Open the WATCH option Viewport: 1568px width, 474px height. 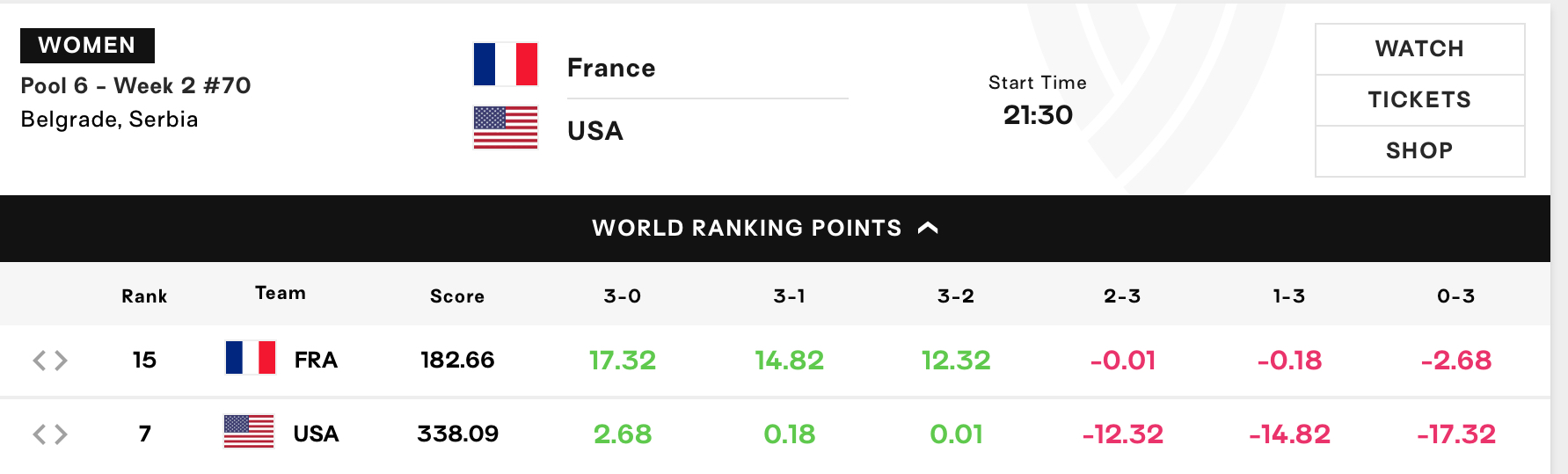click(1419, 49)
